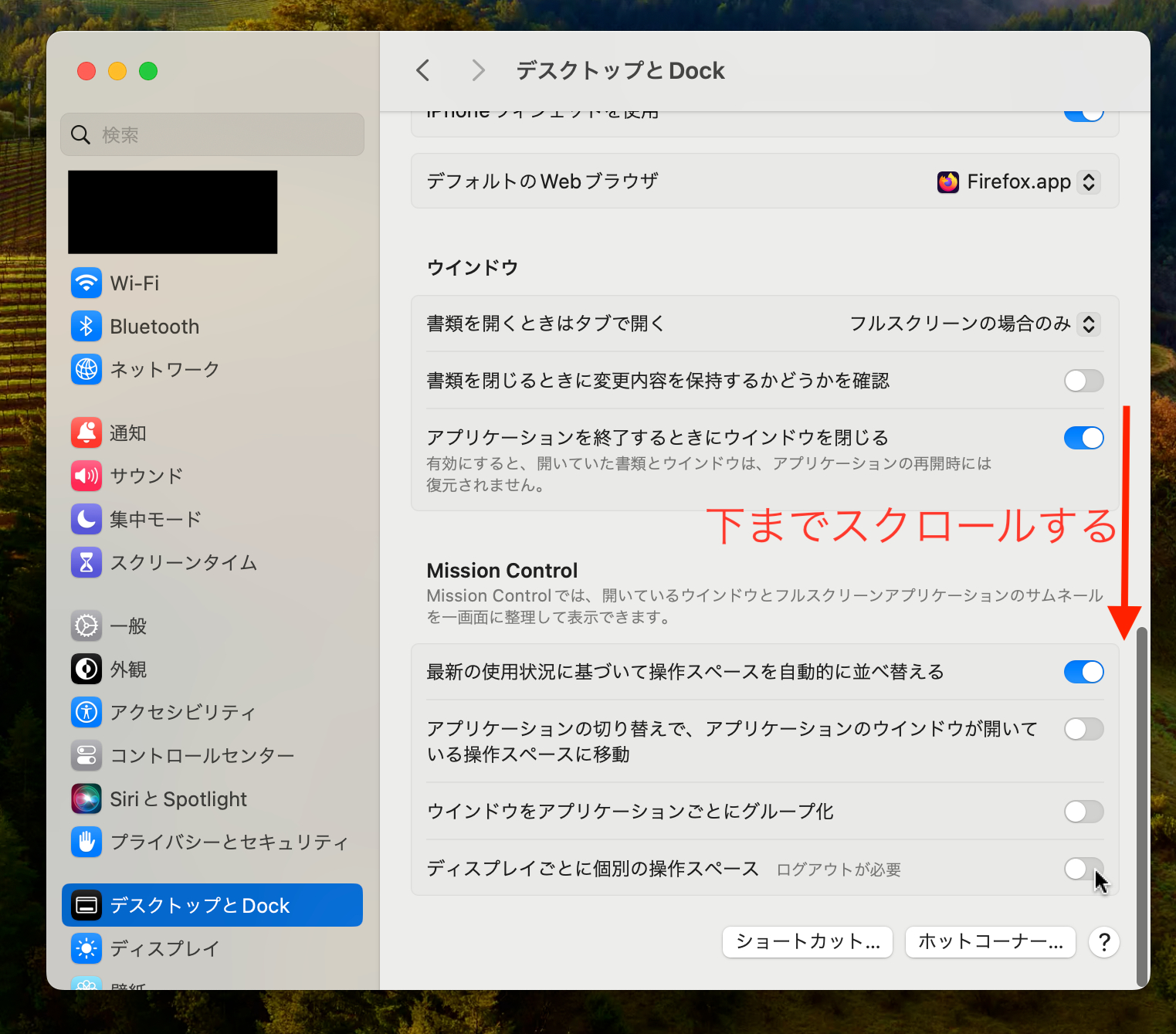Viewport: 1176px width, 1034px height.
Task: Select Bluetooth in the sidebar
Action: point(154,326)
